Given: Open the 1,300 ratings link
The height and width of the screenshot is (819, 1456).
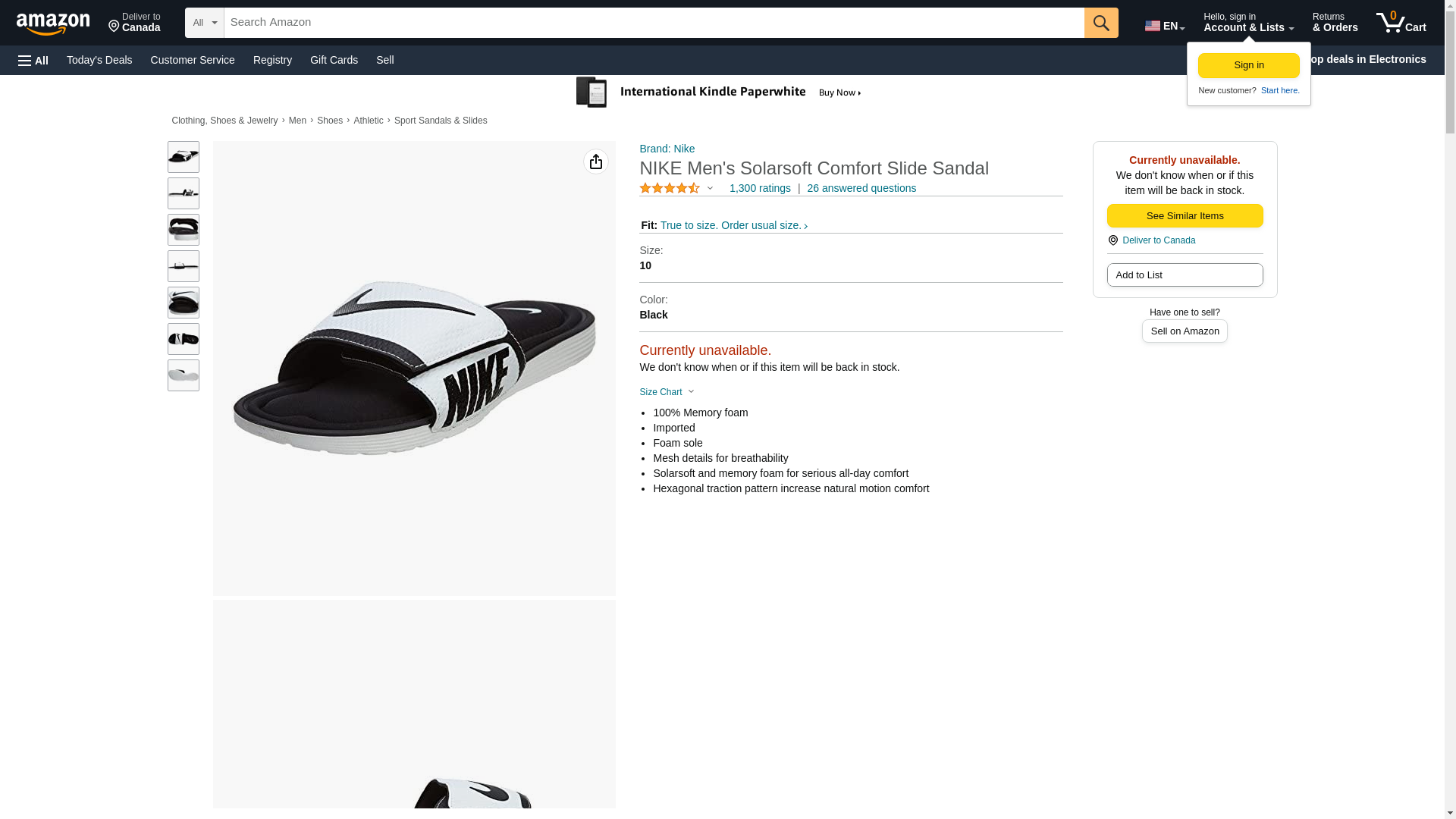Looking at the screenshot, I should point(760,188).
